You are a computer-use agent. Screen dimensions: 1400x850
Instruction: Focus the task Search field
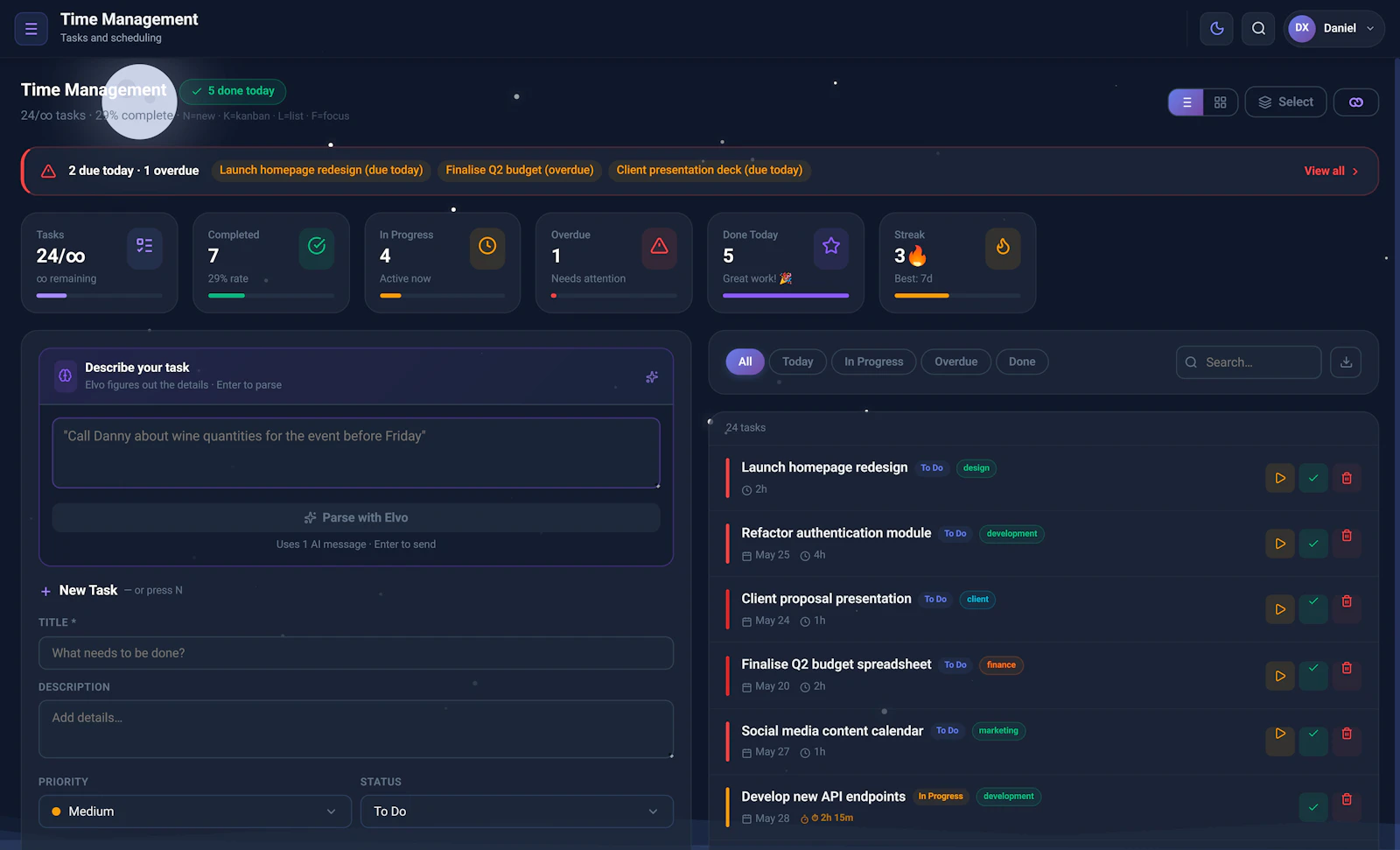(x=1249, y=362)
